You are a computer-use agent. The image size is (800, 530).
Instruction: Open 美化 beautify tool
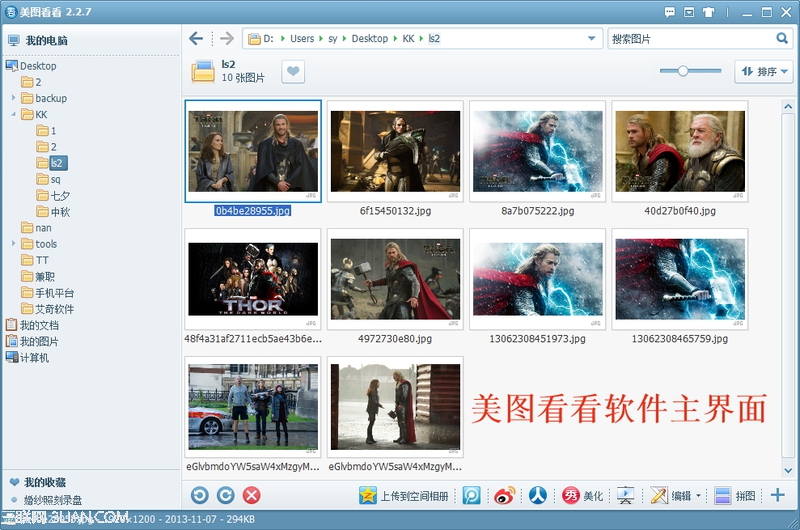click(582, 495)
